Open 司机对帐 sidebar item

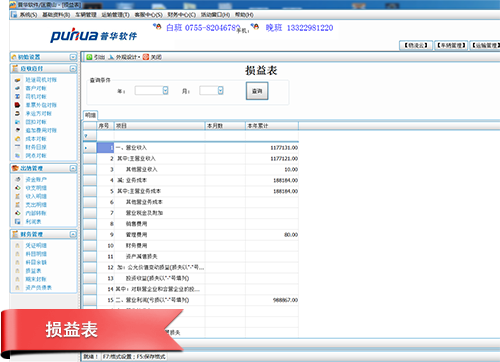coord(36,96)
